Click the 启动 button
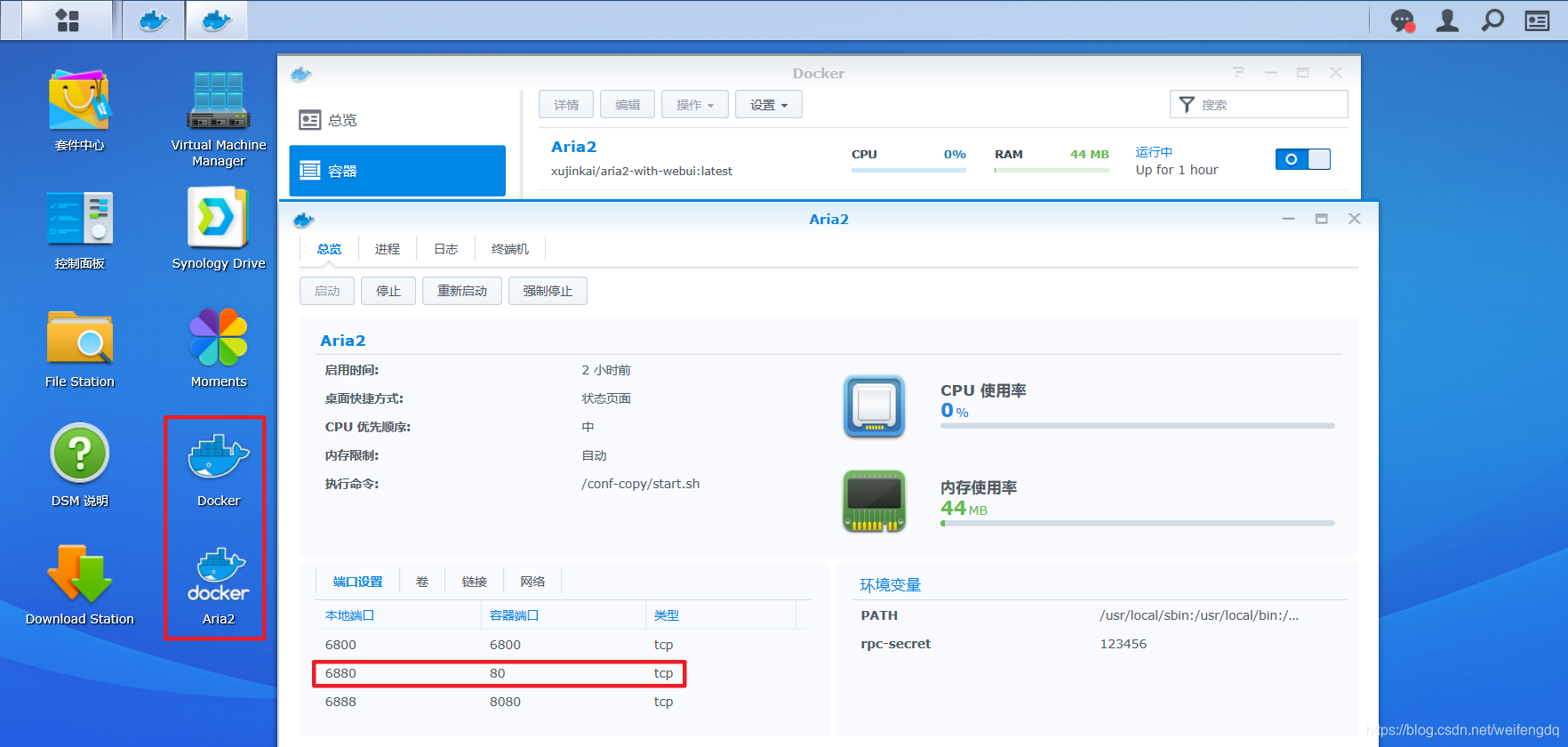The height and width of the screenshot is (747, 1568). click(327, 291)
